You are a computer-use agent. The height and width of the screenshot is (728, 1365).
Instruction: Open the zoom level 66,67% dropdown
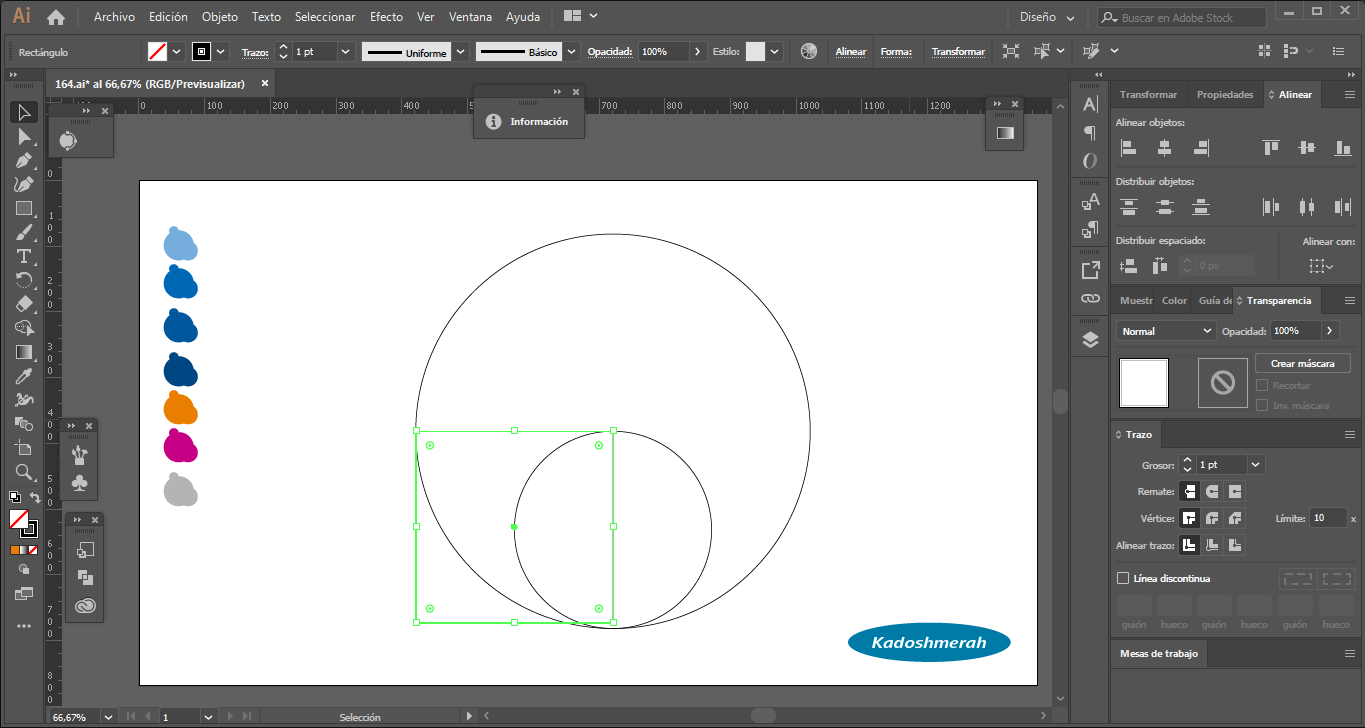coord(106,717)
